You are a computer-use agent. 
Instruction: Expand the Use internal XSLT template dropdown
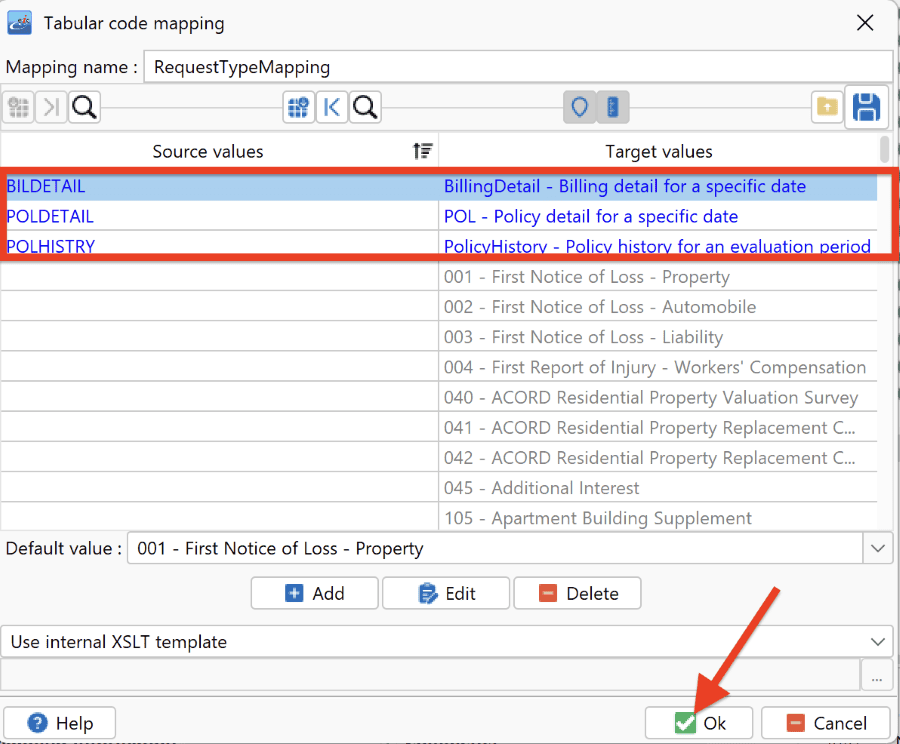point(878,642)
